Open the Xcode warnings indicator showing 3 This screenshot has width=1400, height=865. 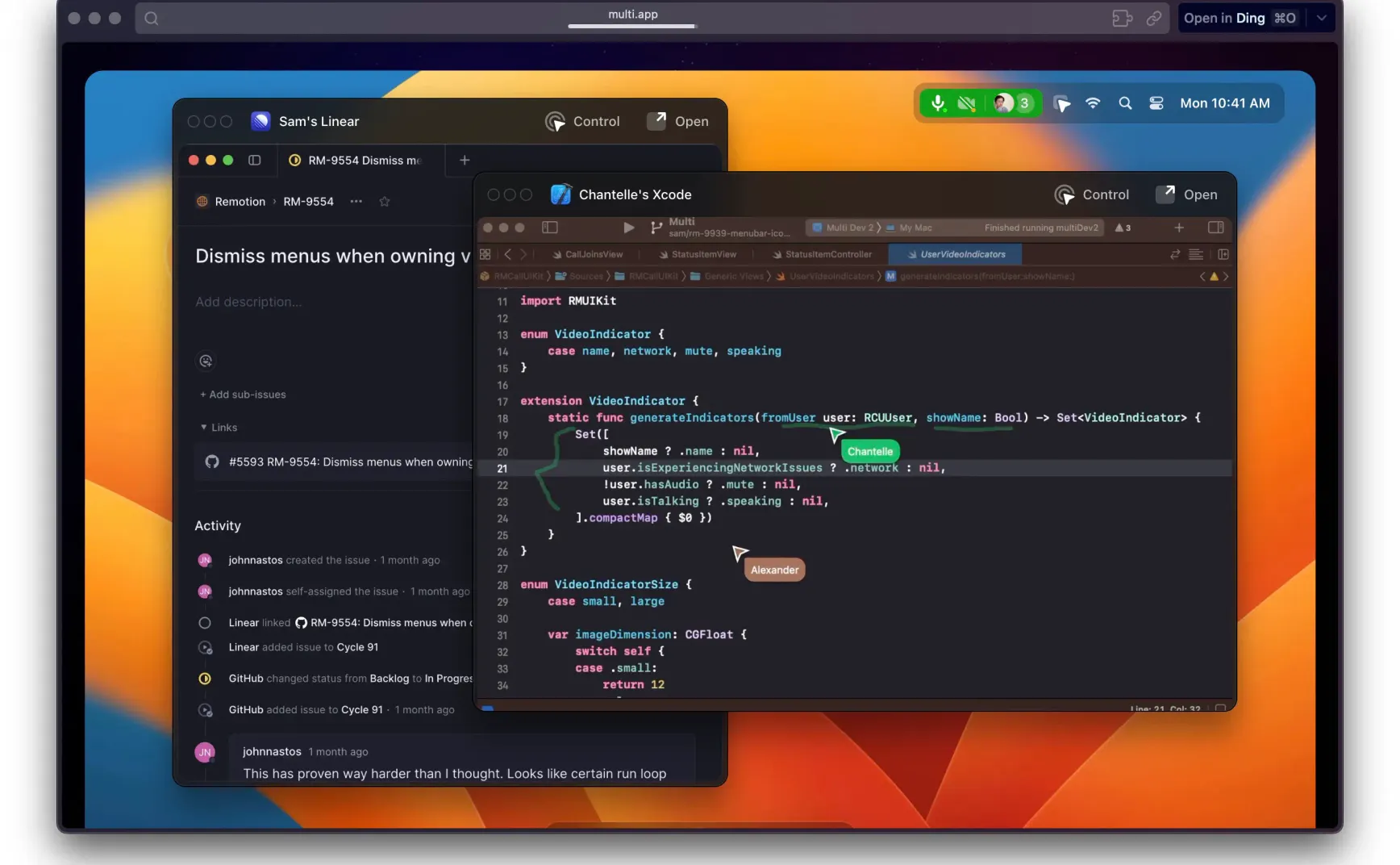point(1123,228)
